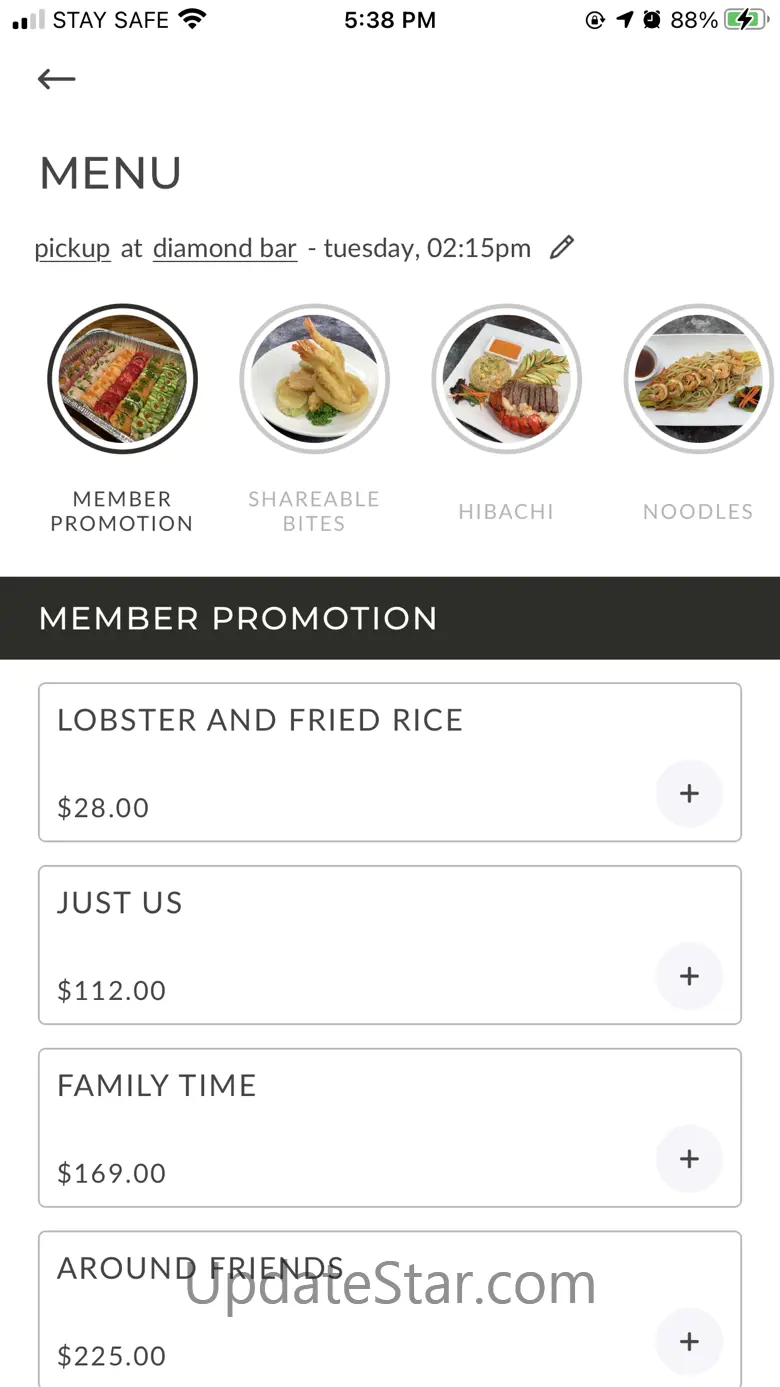Tap the battery indicator in status bar
This screenshot has height=1387, width=780.
click(746, 20)
